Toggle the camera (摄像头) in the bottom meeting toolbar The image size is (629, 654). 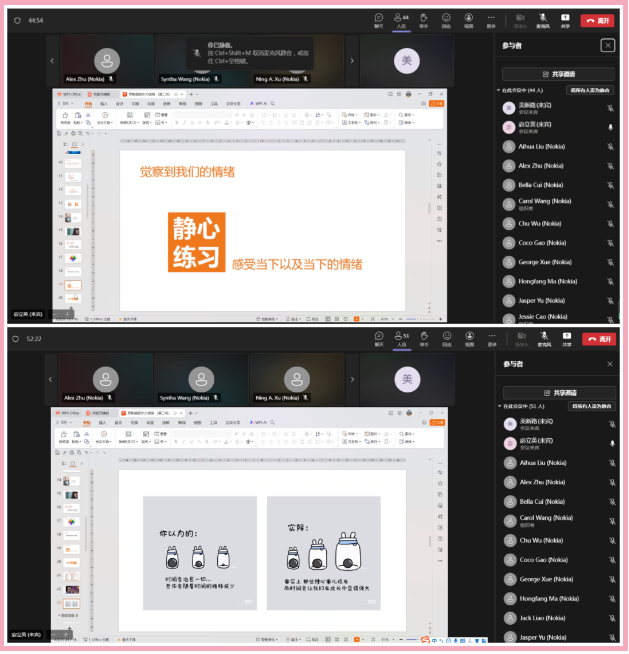point(521,338)
